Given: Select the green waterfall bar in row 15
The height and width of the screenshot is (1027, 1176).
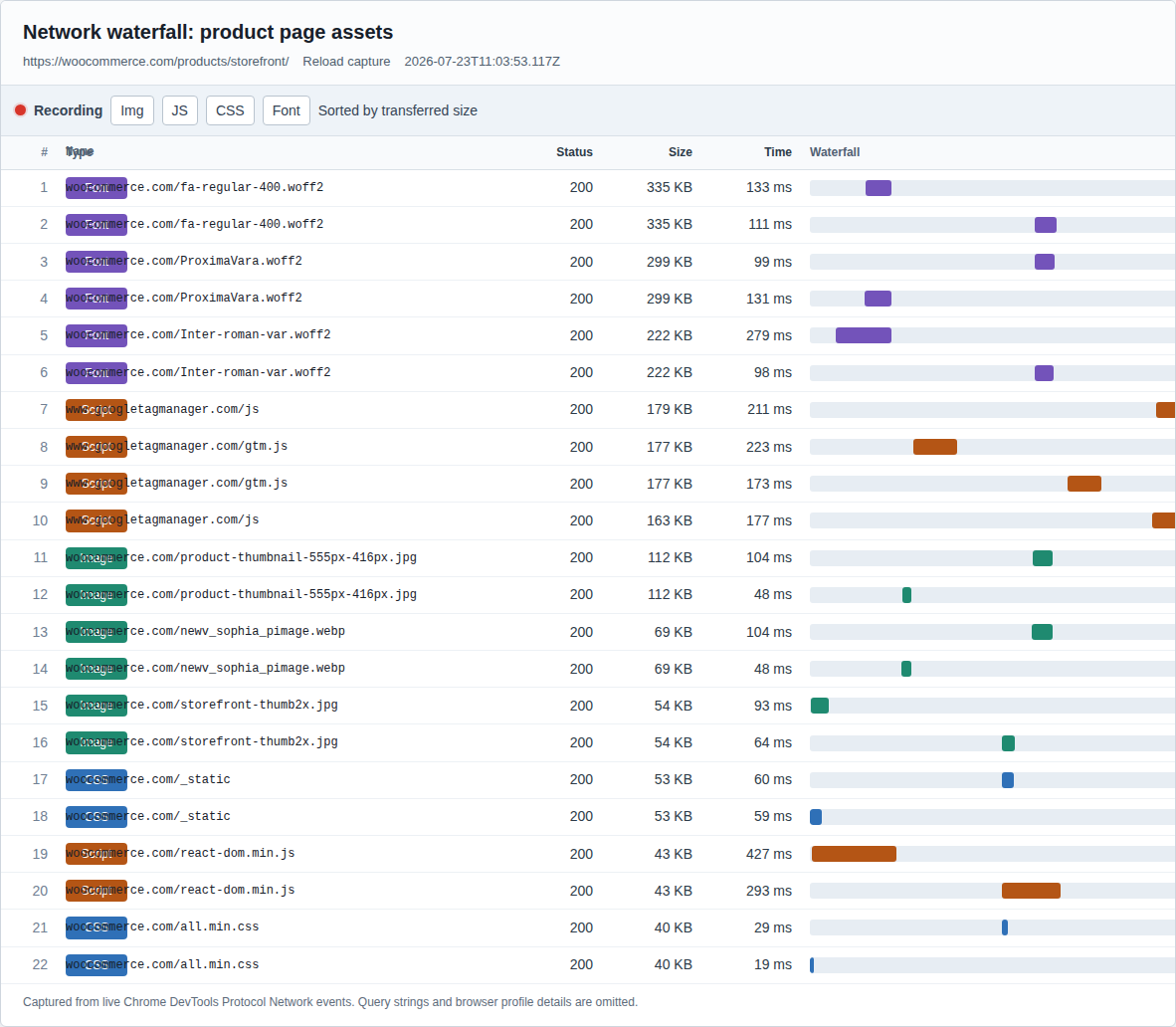Looking at the screenshot, I should (820, 706).
